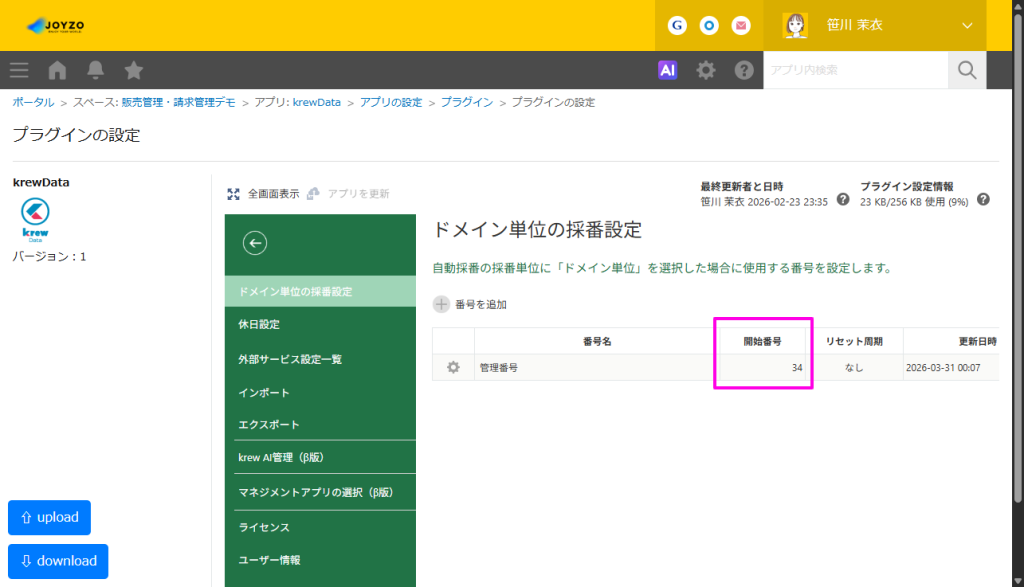Click the back arrow in green sidebar
The width and height of the screenshot is (1024, 587).
tap(255, 242)
